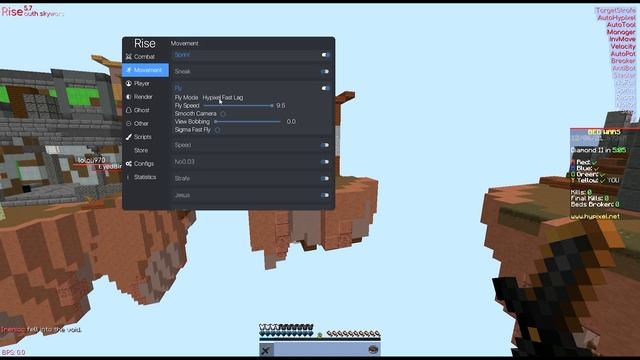Image resolution: width=640 pixels, height=360 pixels.
Task: Click Manager in the active modules list
Action: click(621, 32)
